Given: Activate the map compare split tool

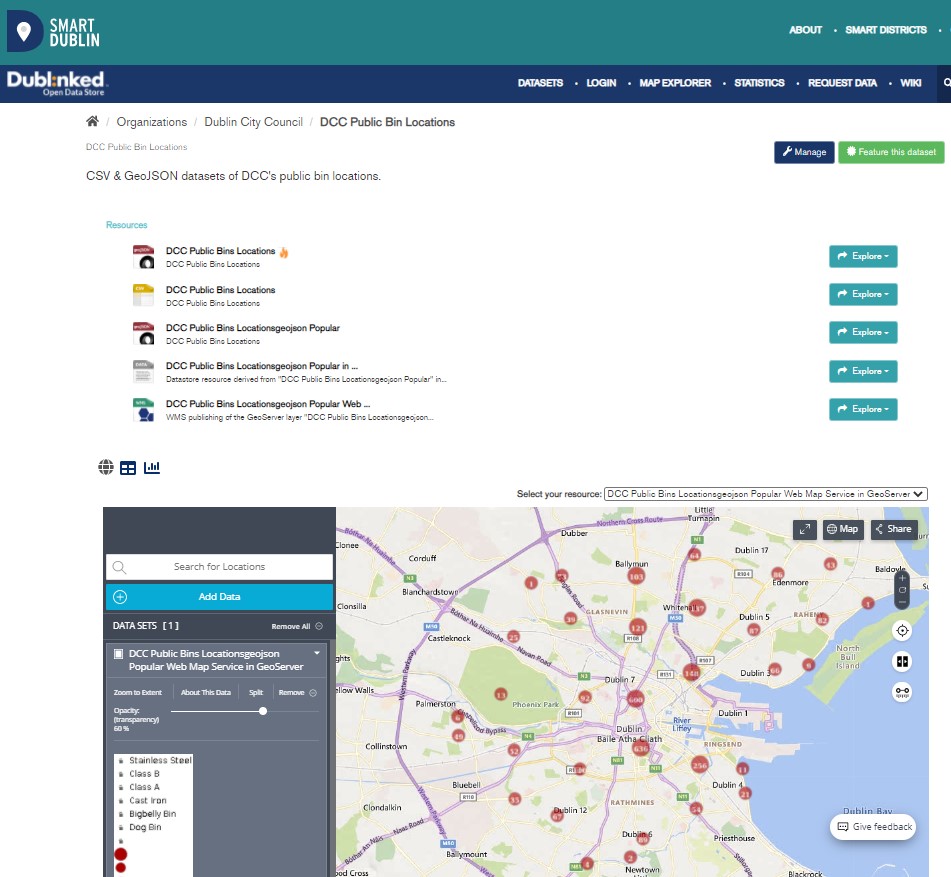Looking at the screenshot, I should coord(902,661).
